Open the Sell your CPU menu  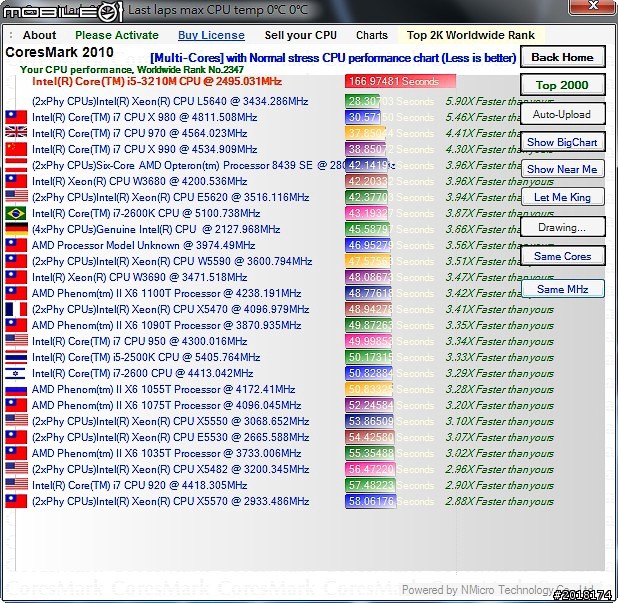click(x=300, y=35)
